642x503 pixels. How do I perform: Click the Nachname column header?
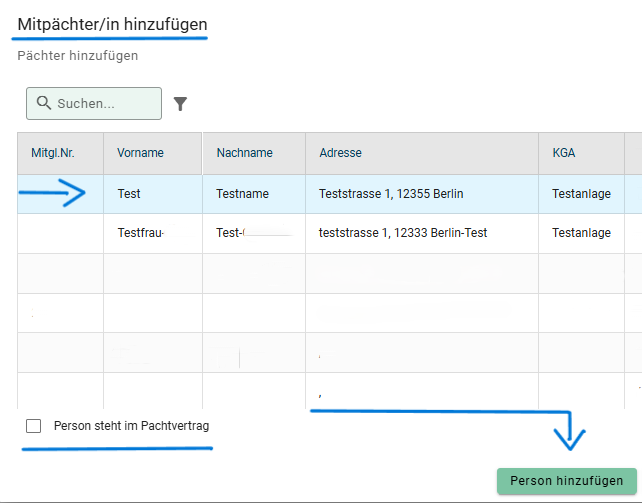click(244, 153)
